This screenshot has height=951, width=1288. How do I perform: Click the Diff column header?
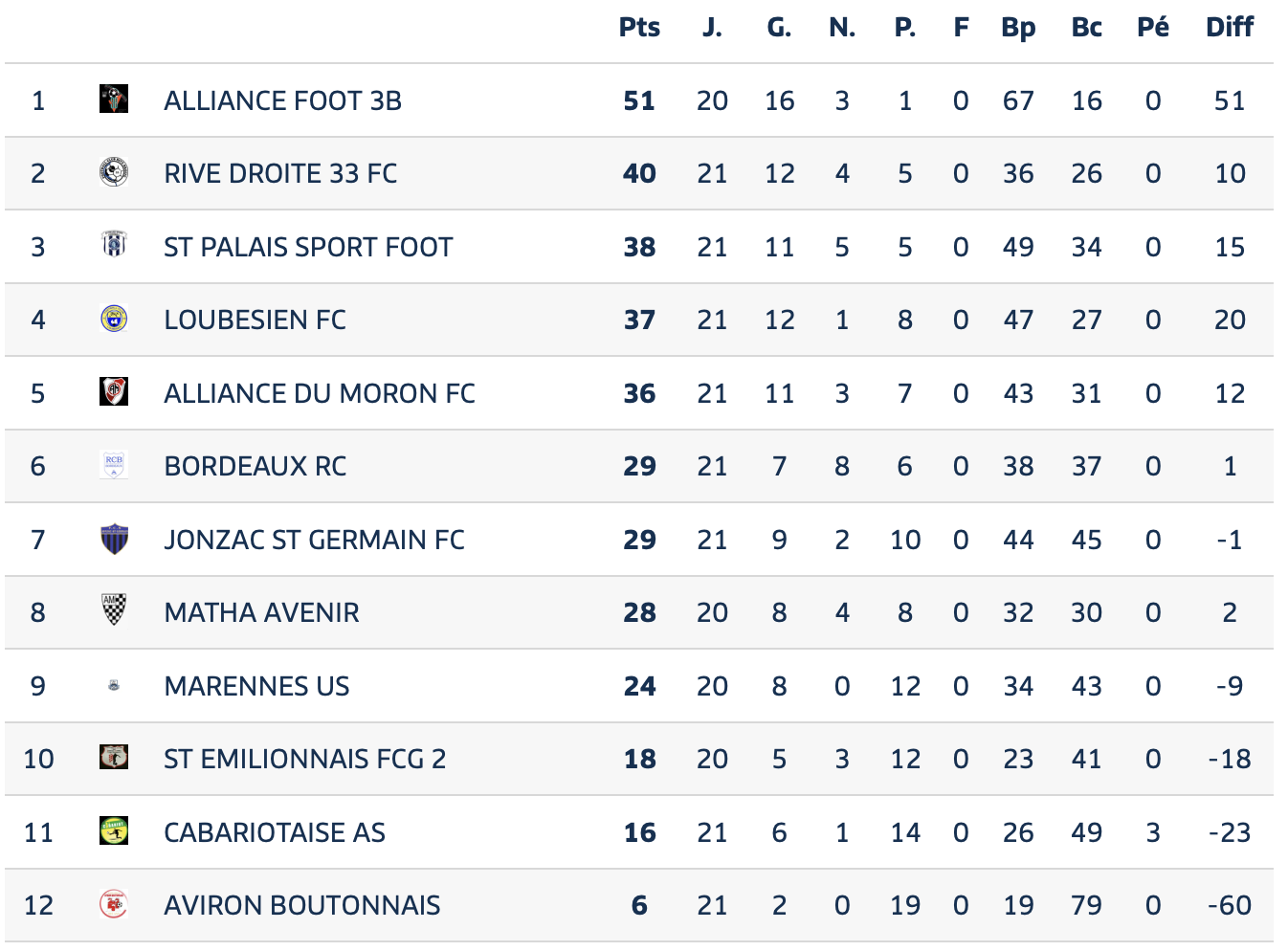(x=1230, y=27)
